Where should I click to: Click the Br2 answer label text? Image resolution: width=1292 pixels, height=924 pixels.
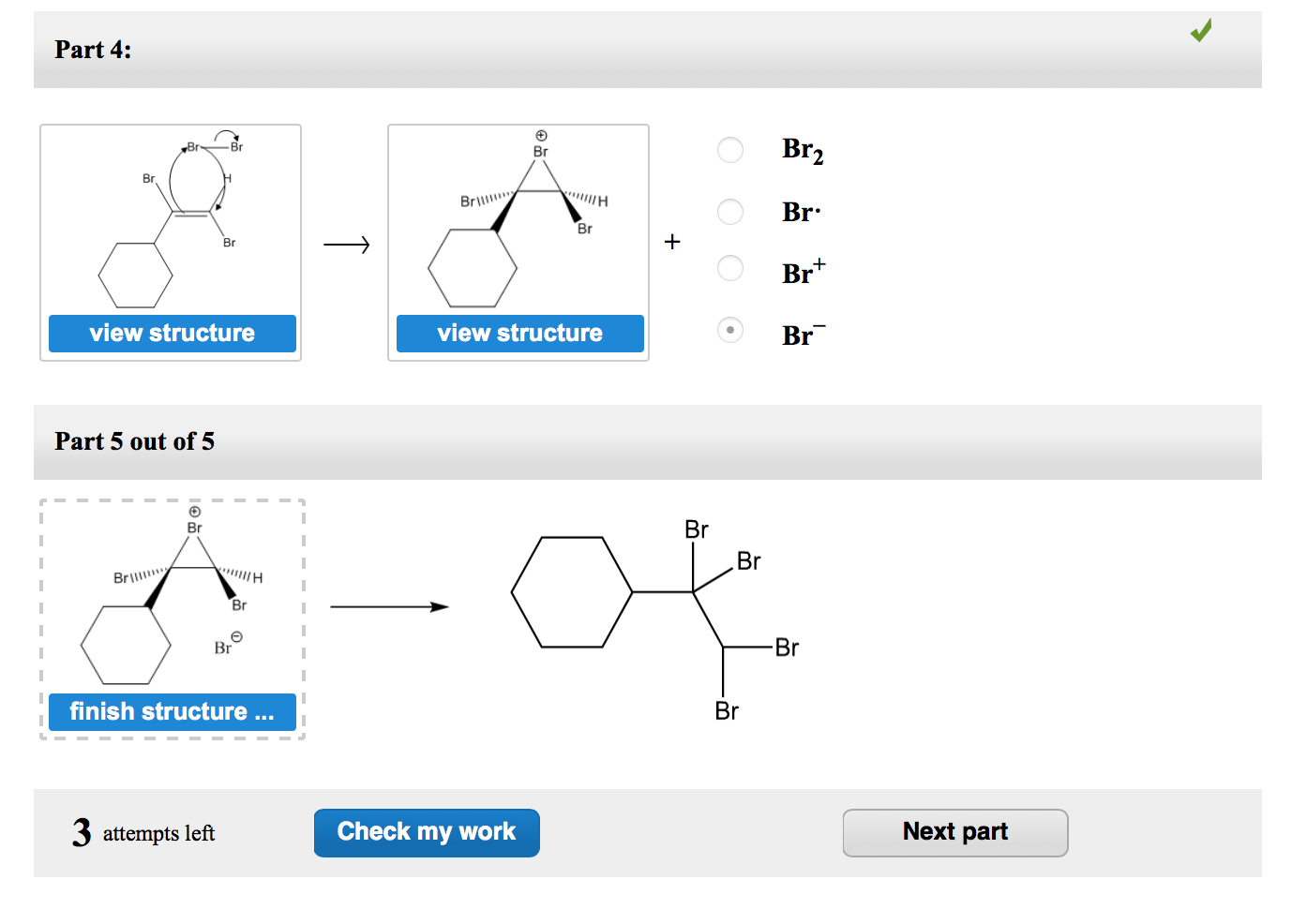point(803,150)
